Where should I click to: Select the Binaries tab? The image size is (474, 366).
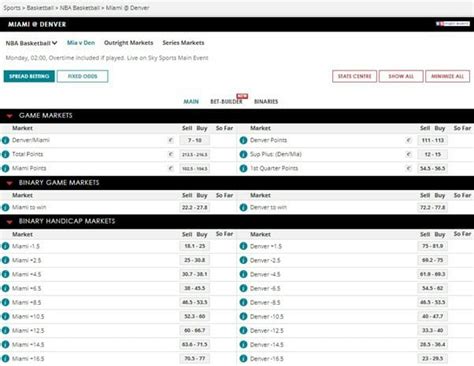coord(266,101)
